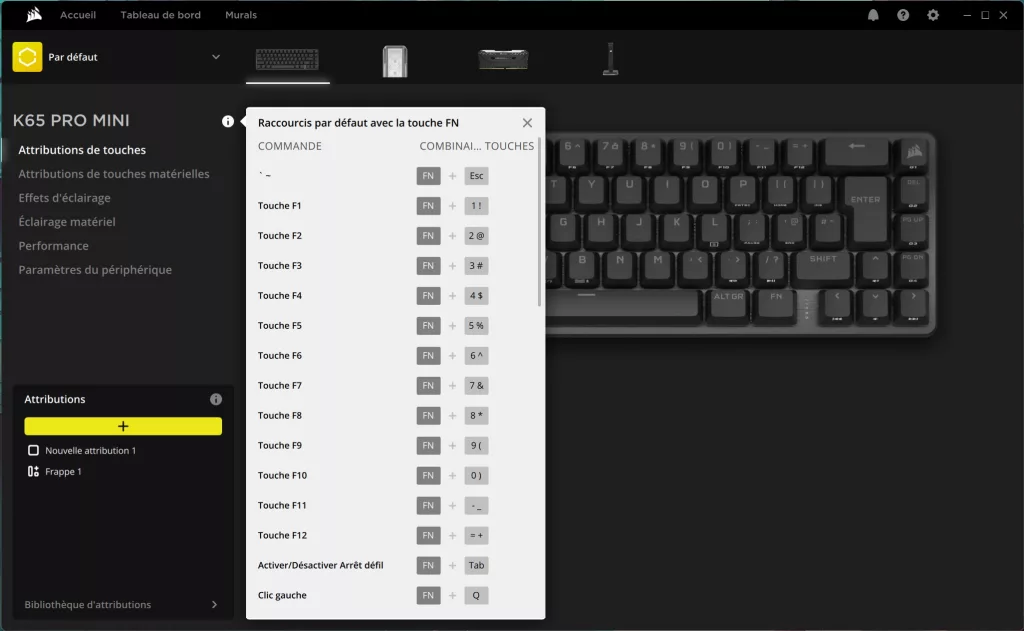Select the memory module device icon
This screenshot has width=1024, height=631.
[503, 58]
